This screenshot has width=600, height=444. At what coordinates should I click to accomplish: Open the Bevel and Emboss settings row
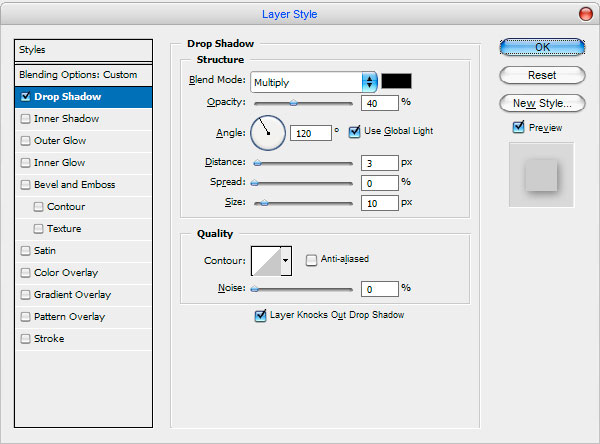click(83, 185)
